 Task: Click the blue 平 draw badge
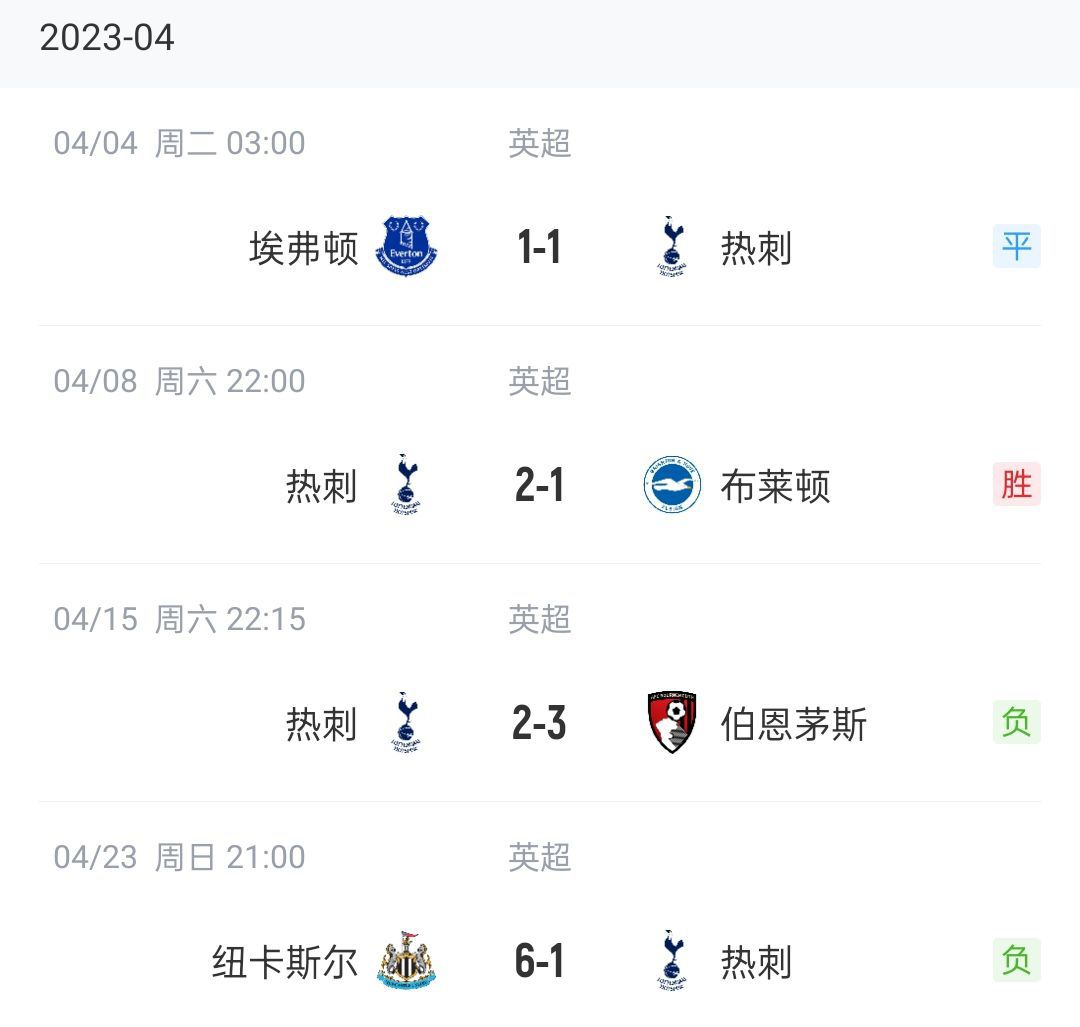click(x=1017, y=246)
